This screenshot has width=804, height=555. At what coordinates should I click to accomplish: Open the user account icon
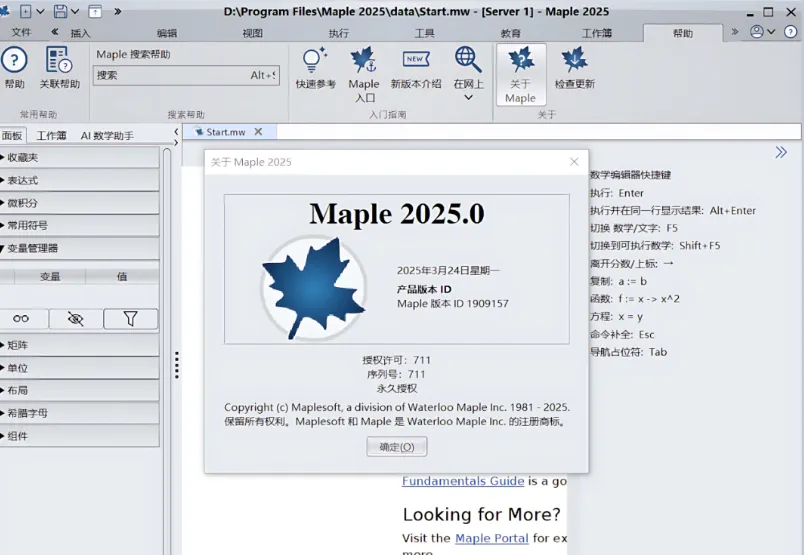[757, 32]
